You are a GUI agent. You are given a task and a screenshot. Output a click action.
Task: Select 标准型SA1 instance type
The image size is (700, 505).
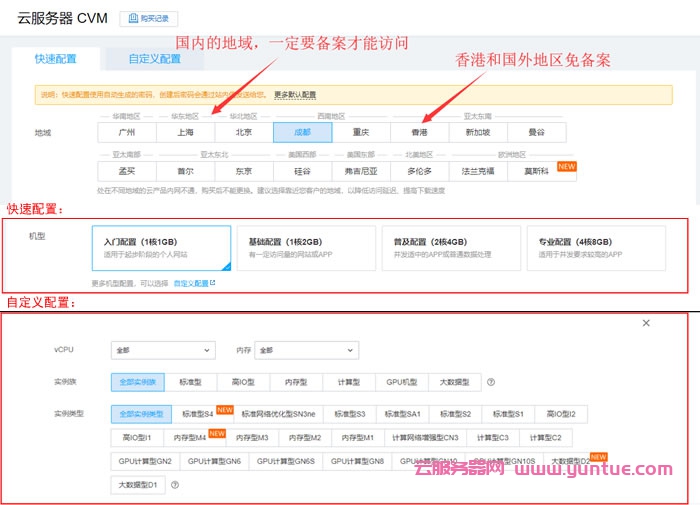pos(402,414)
